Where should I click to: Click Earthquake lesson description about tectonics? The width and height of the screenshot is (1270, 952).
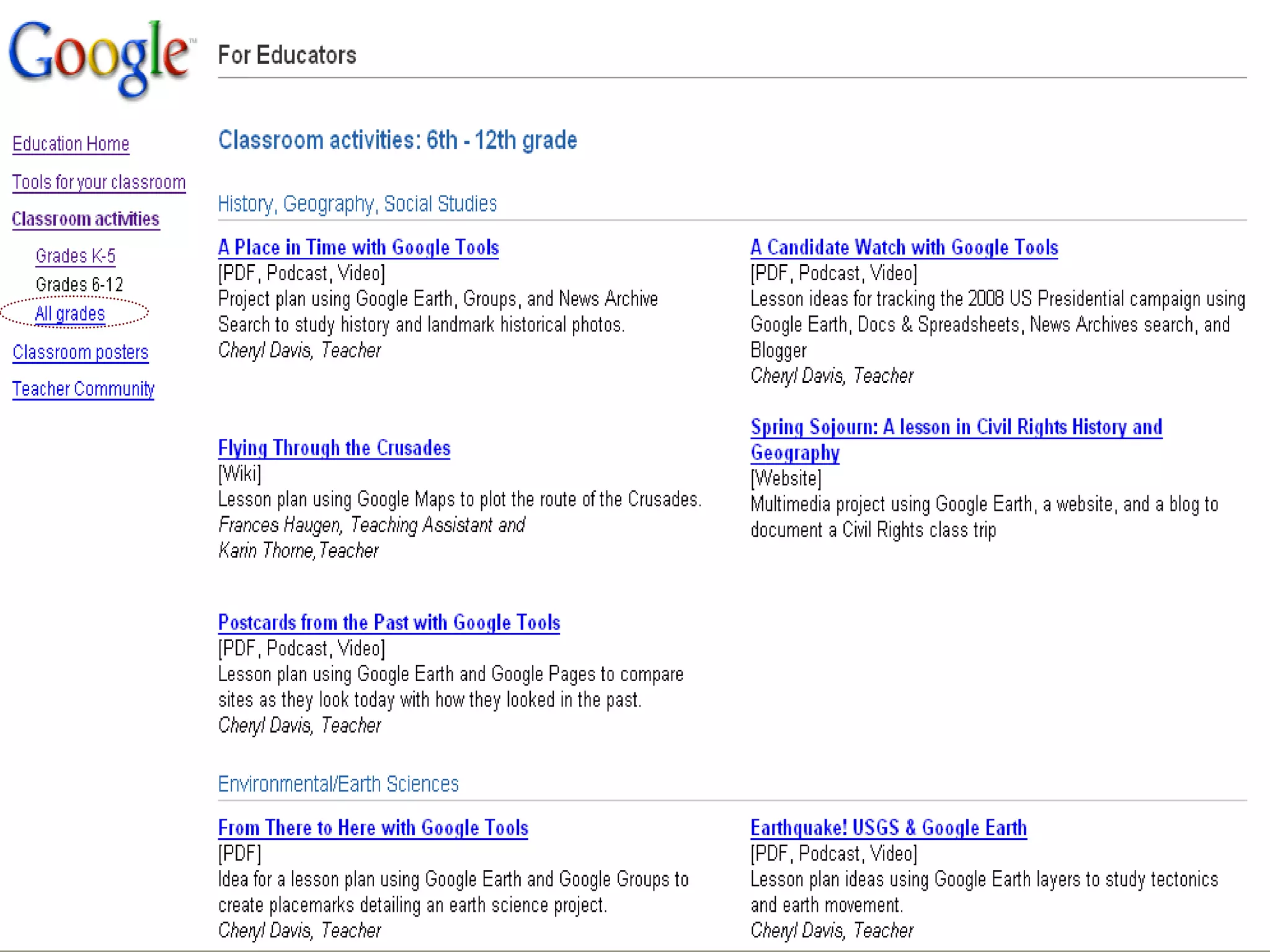point(984,892)
